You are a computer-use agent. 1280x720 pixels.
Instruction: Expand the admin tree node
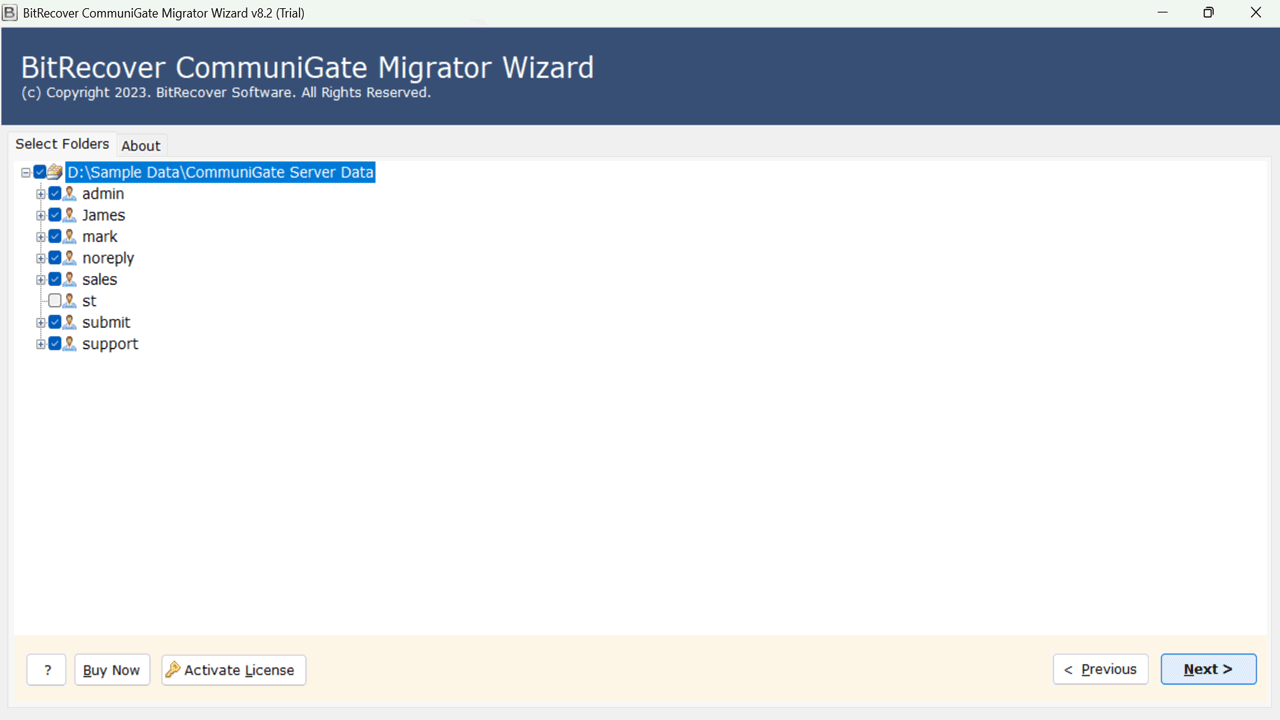tap(41, 194)
